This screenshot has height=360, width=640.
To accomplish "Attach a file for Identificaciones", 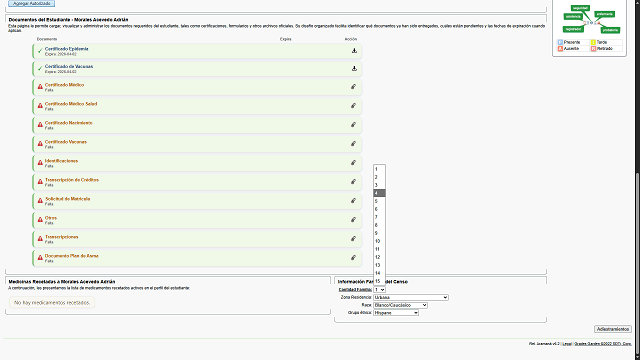I will (353, 162).
